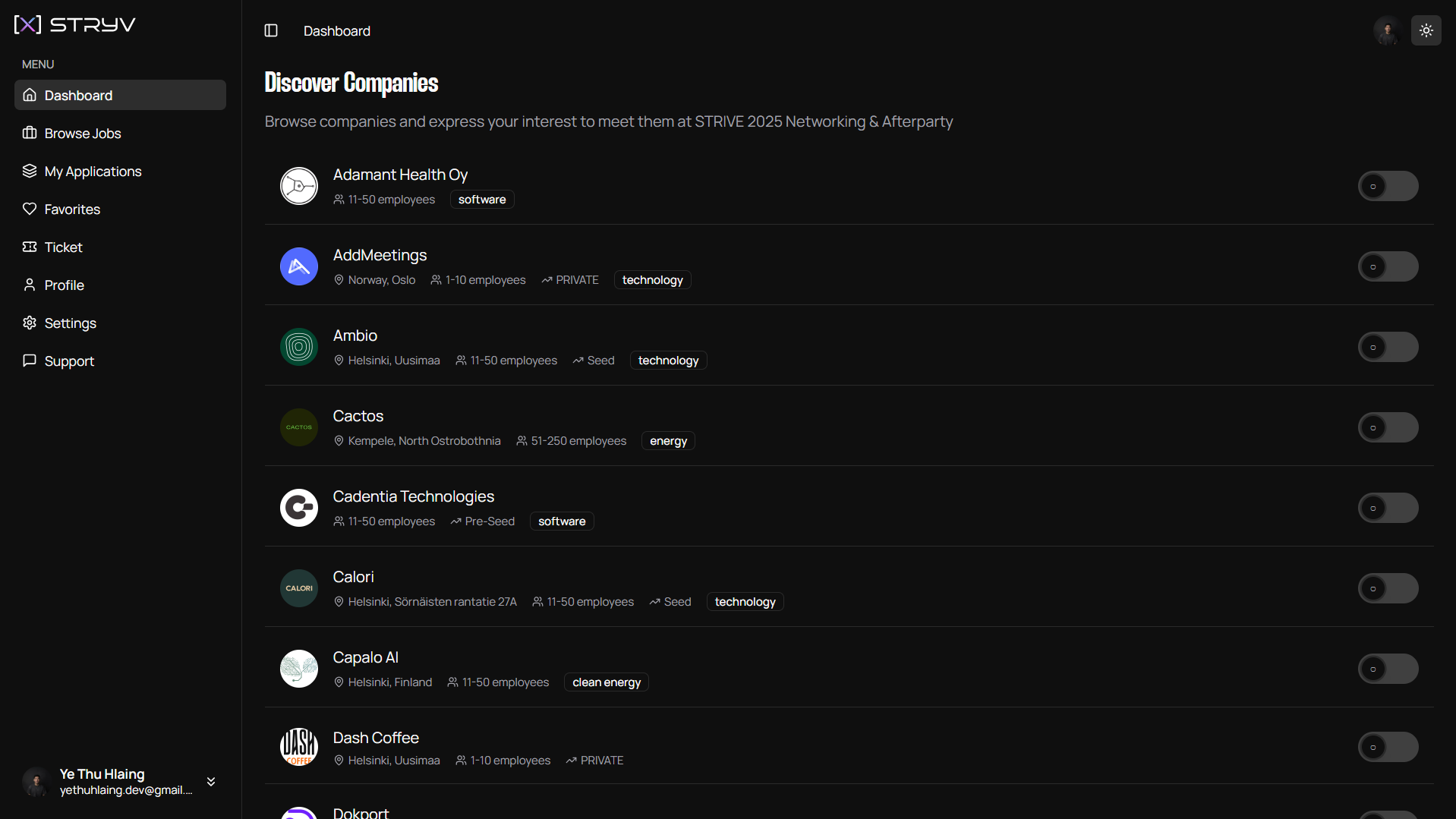Open the Cactos company name

(x=358, y=416)
